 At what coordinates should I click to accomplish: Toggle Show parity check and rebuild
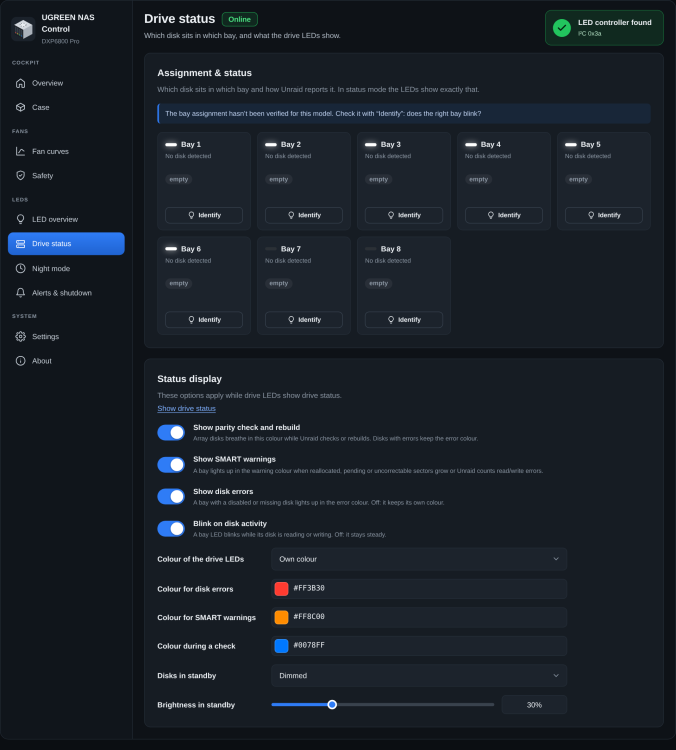[x=171, y=432]
